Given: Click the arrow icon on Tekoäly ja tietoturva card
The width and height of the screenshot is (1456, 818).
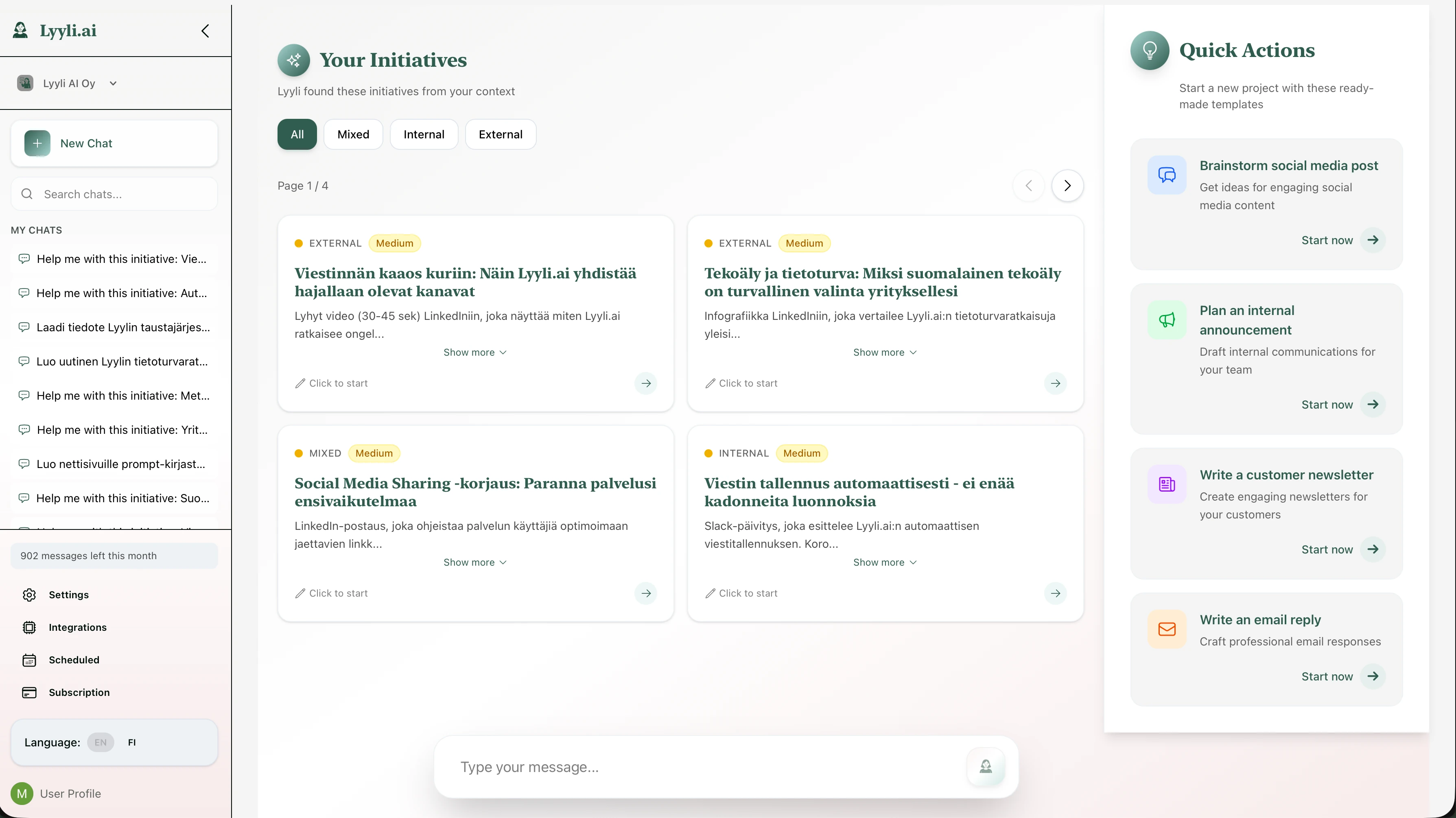Looking at the screenshot, I should [x=1055, y=383].
